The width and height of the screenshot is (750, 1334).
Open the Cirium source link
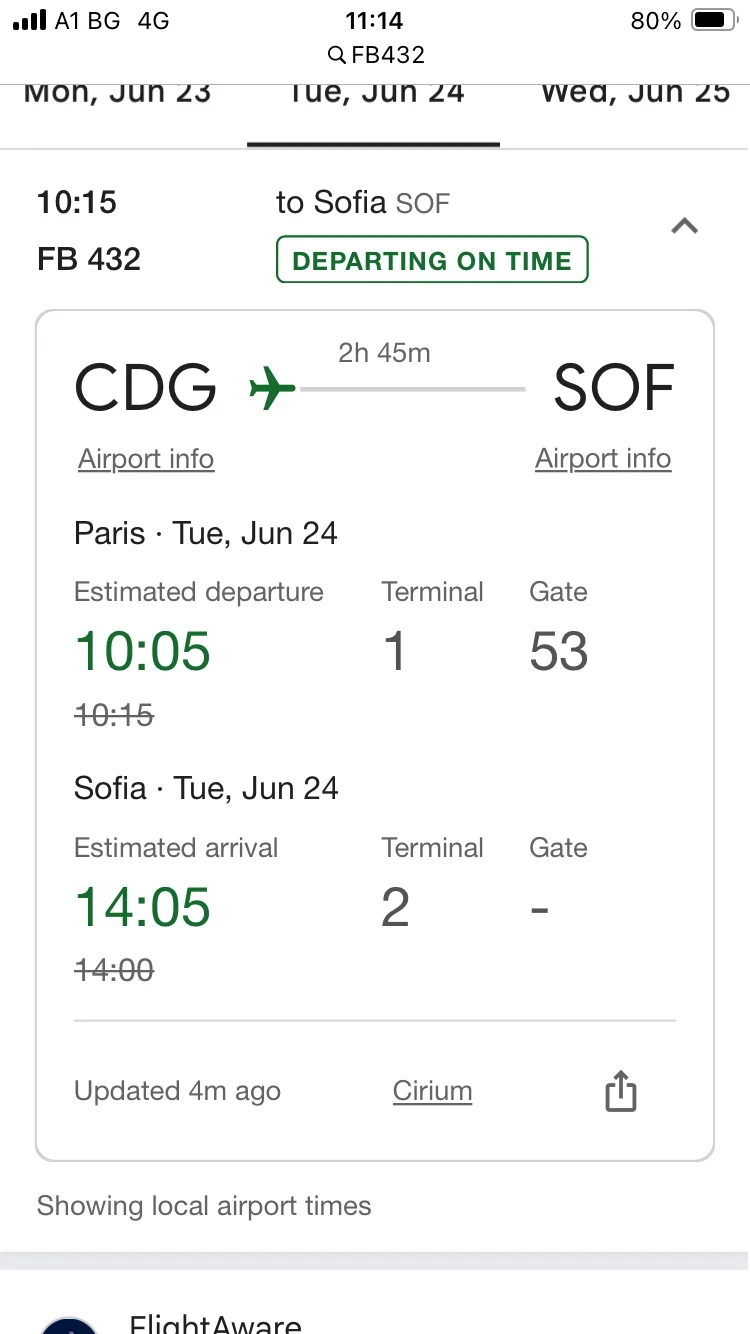click(x=432, y=1091)
